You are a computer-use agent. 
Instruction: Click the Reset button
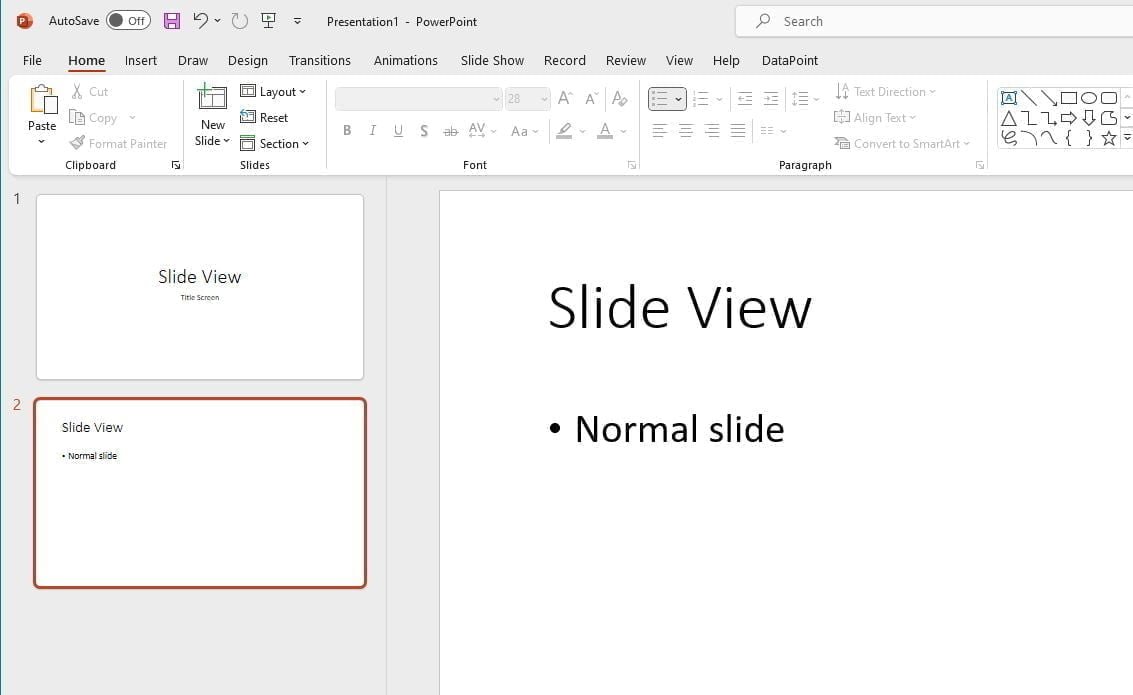[265, 118]
